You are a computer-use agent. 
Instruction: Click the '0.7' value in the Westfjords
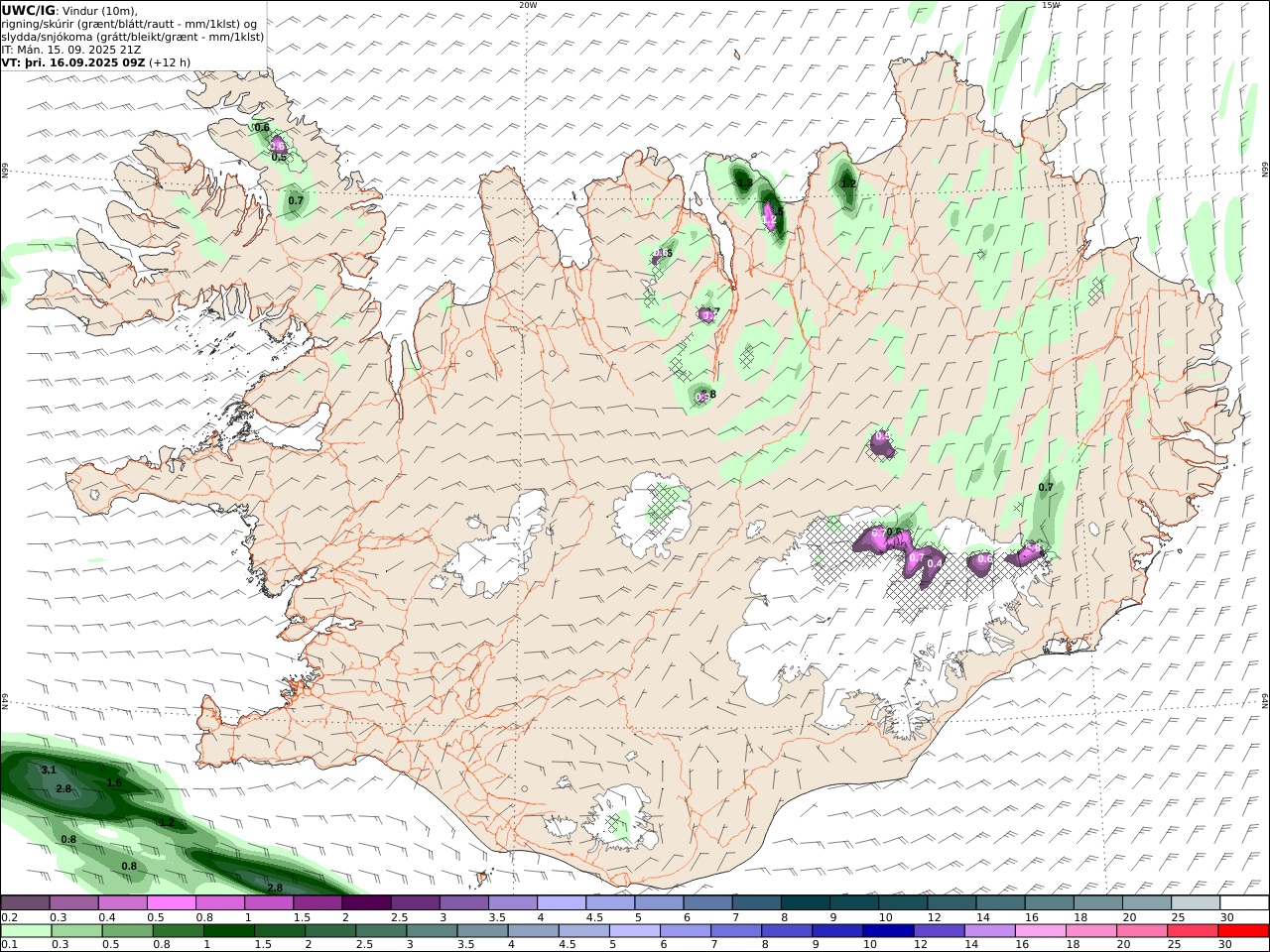click(296, 200)
